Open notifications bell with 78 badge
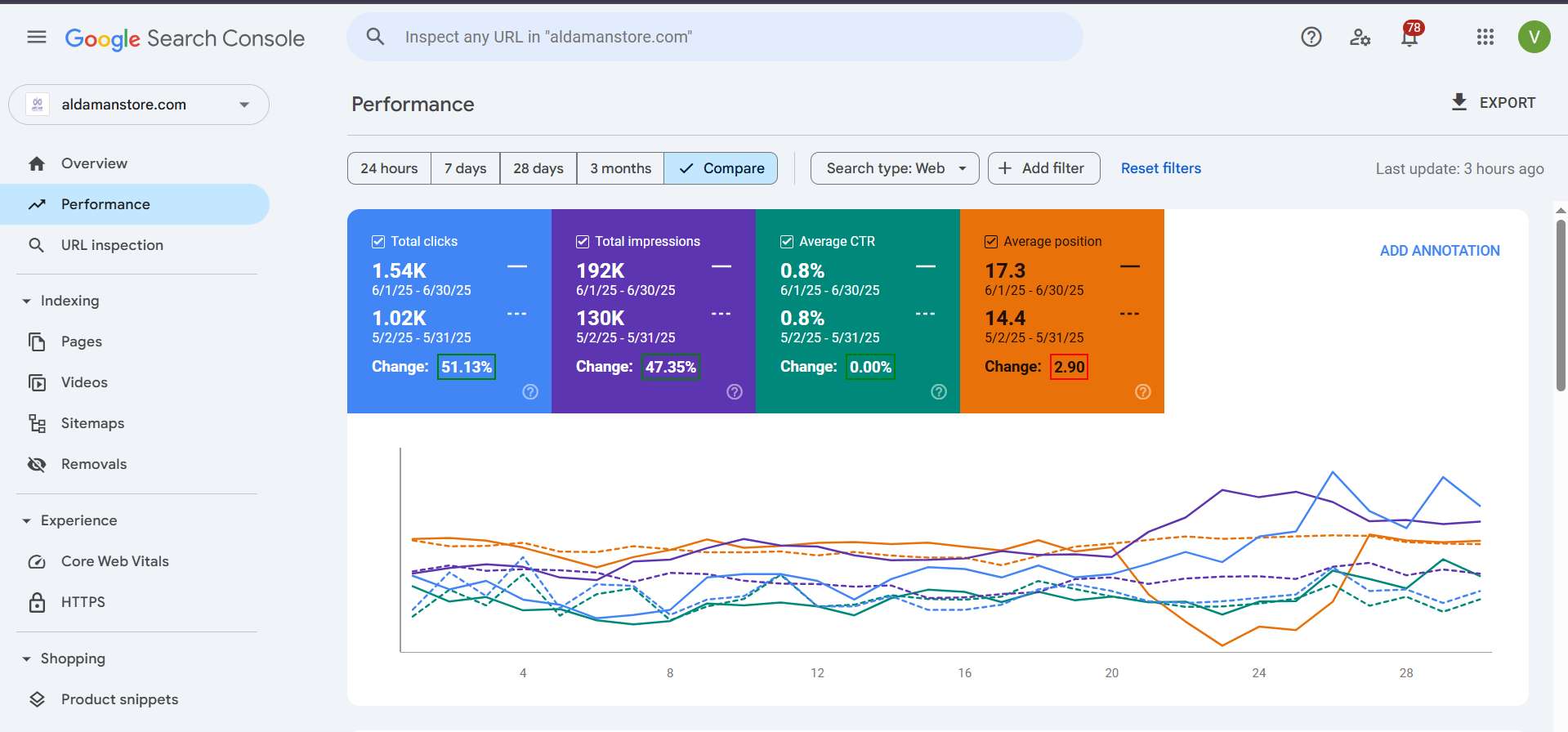 (x=1410, y=35)
